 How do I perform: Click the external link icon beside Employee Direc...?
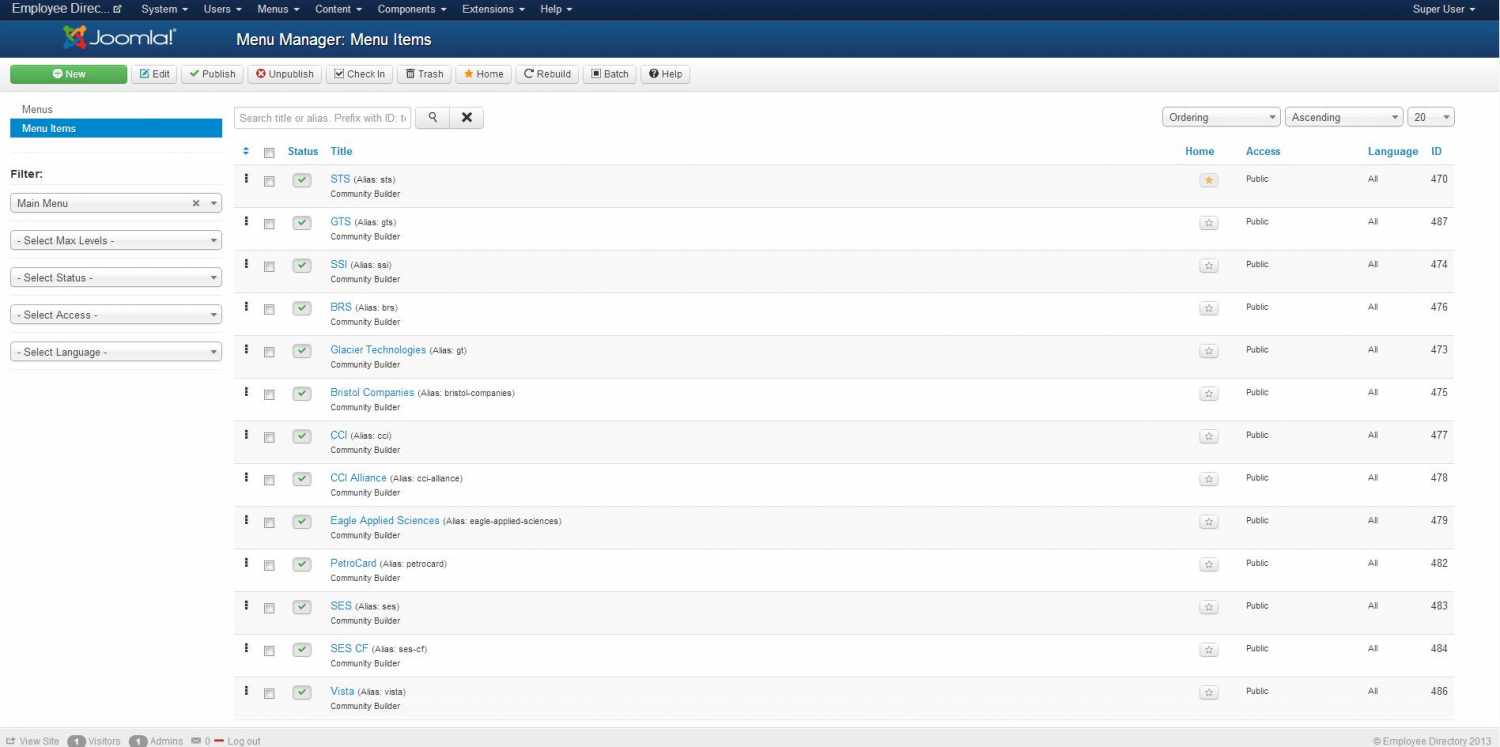click(x=118, y=9)
